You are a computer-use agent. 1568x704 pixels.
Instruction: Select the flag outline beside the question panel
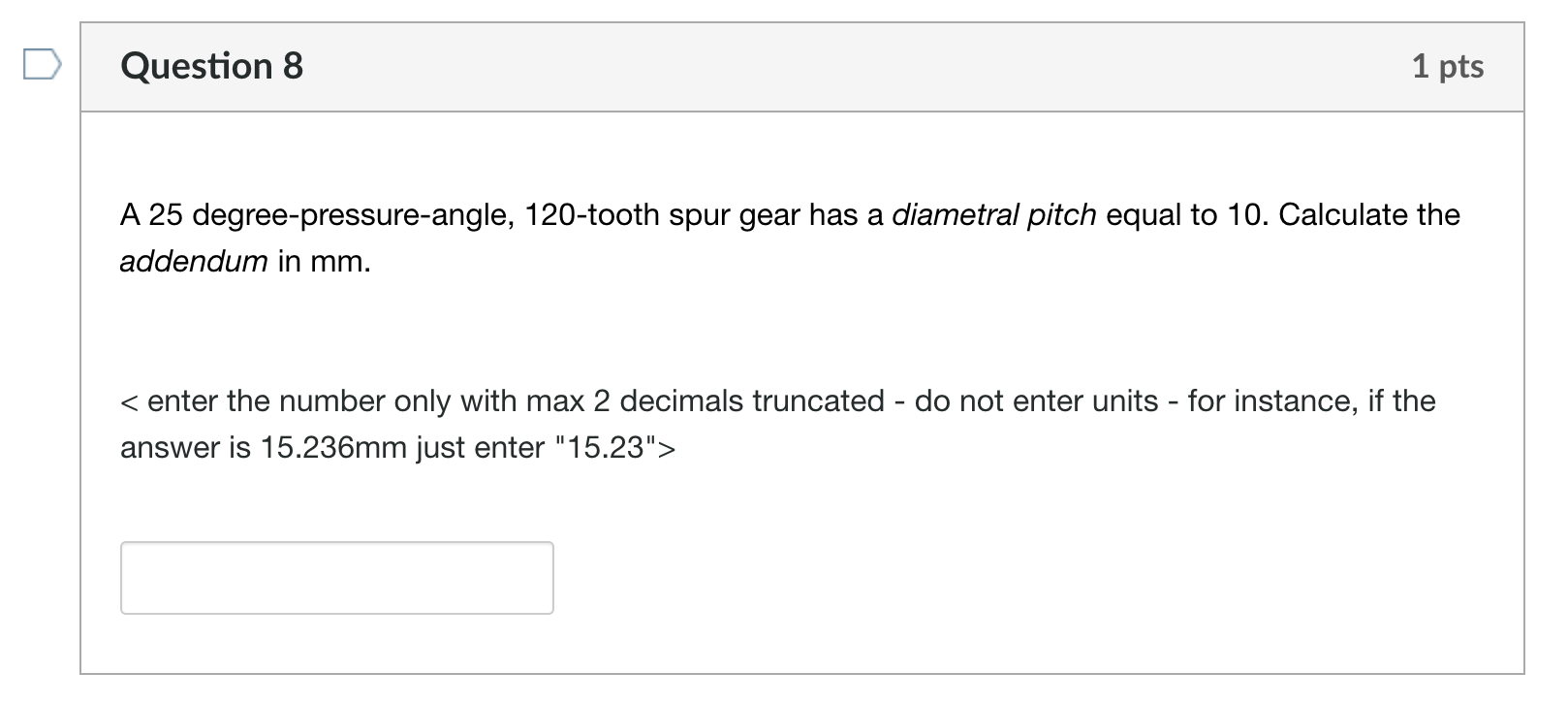pos(41,64)
